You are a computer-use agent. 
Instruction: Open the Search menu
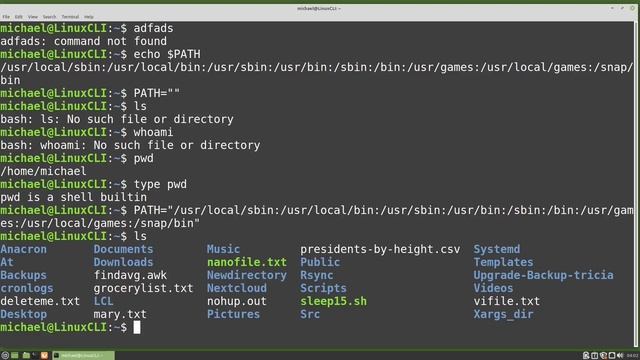coord(49,17)
